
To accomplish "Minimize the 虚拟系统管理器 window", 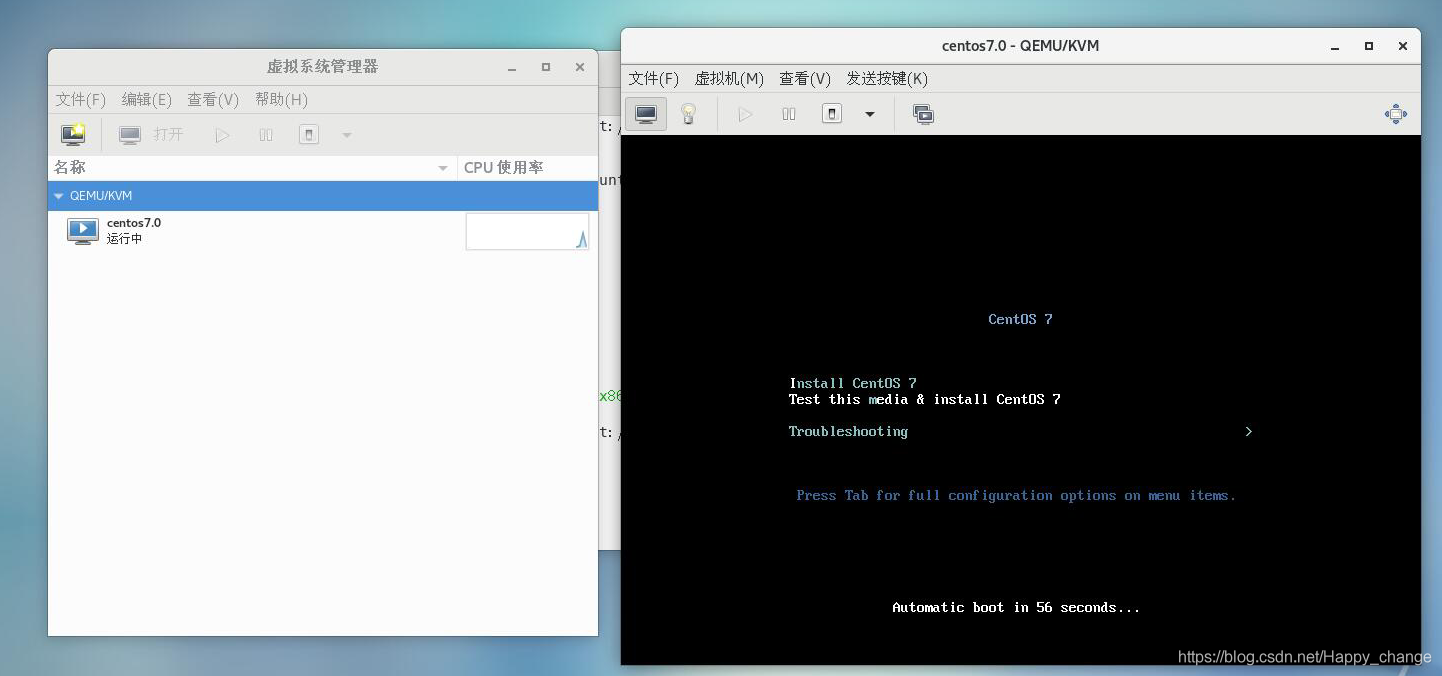I will pos(512,67).
